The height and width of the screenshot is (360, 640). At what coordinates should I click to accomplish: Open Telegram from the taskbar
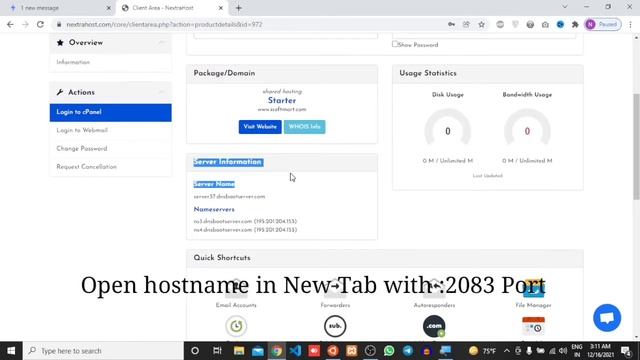(x=408, y=351)
